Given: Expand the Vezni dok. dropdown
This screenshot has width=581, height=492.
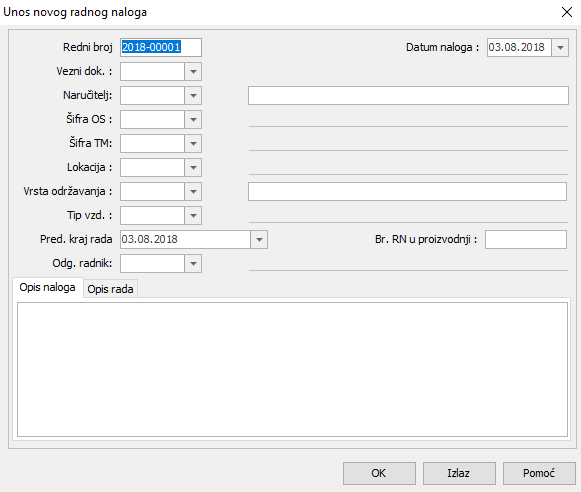Looking at the screenshot, I should (193, 72).
